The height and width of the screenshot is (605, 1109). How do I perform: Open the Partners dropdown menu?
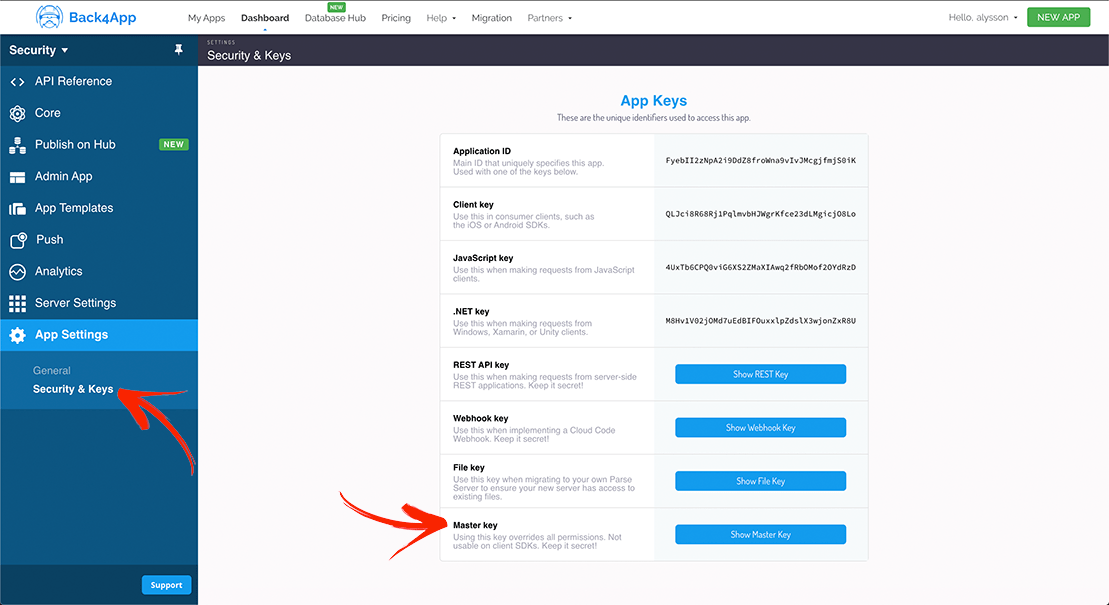(550, 18)
